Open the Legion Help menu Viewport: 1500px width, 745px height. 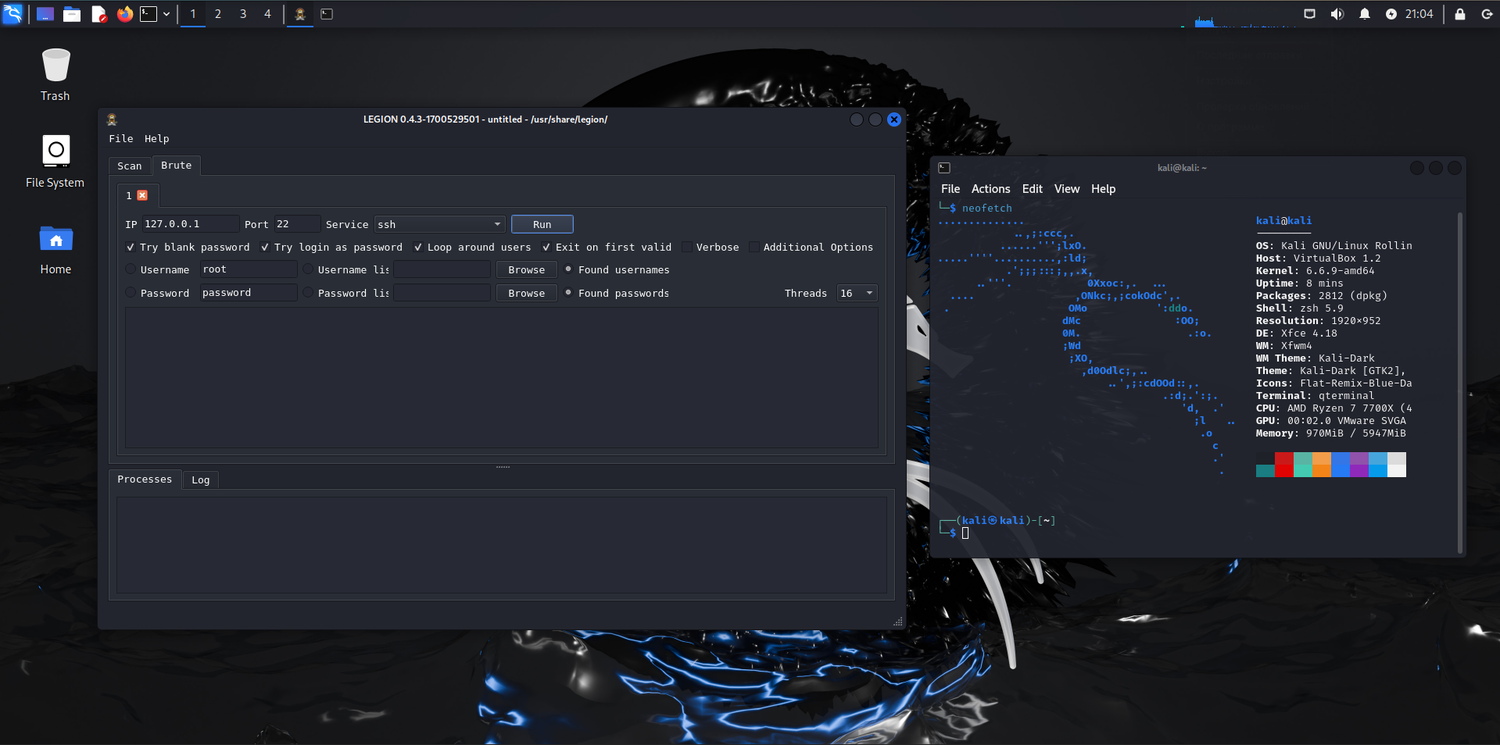(157, 139)
